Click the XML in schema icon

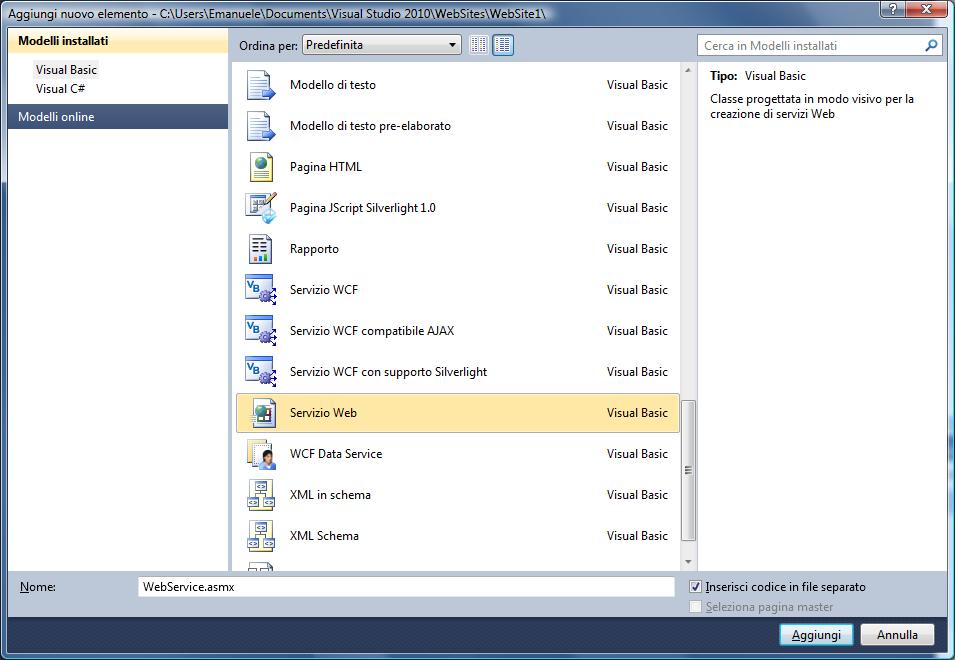(x=261, y=495)
